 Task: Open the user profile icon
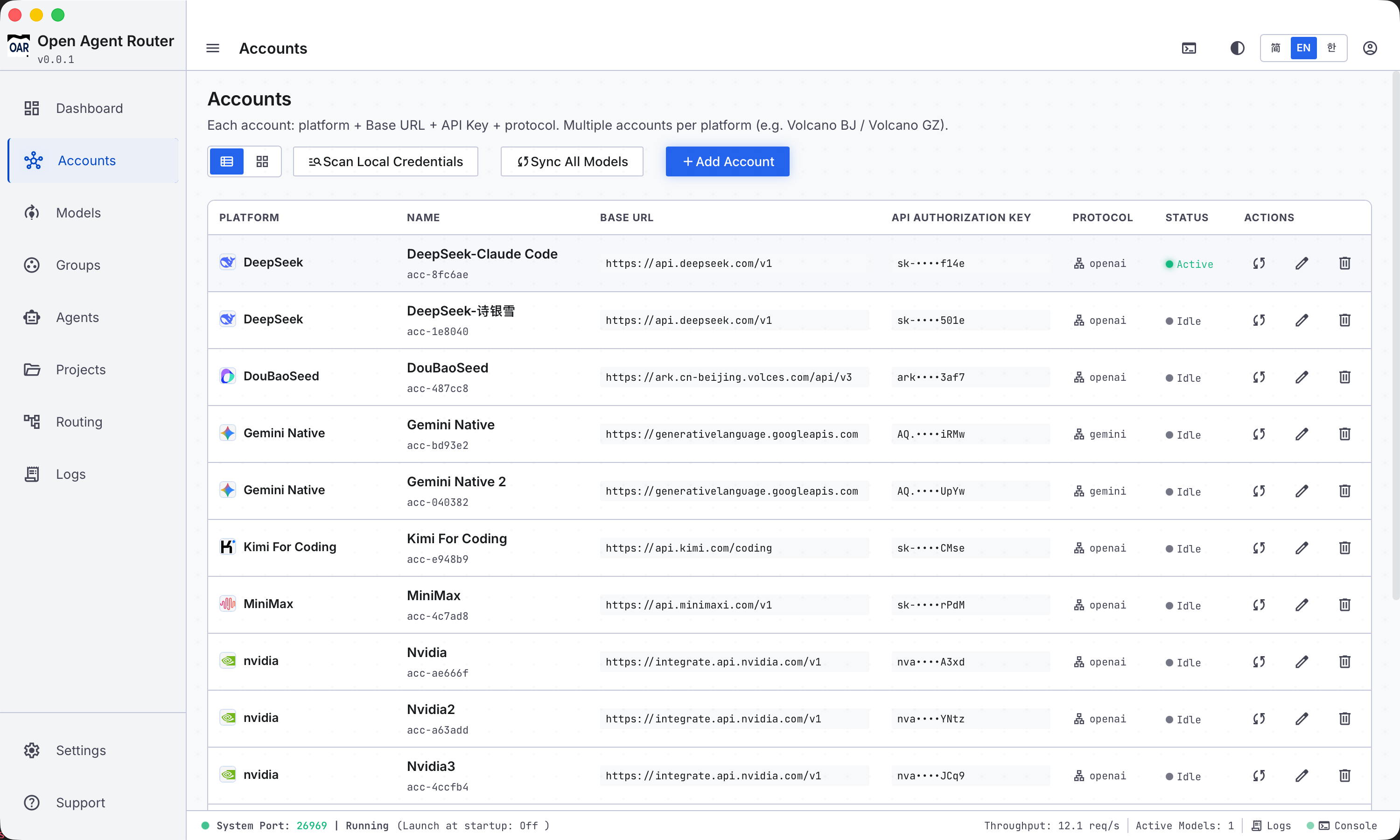1370,48
